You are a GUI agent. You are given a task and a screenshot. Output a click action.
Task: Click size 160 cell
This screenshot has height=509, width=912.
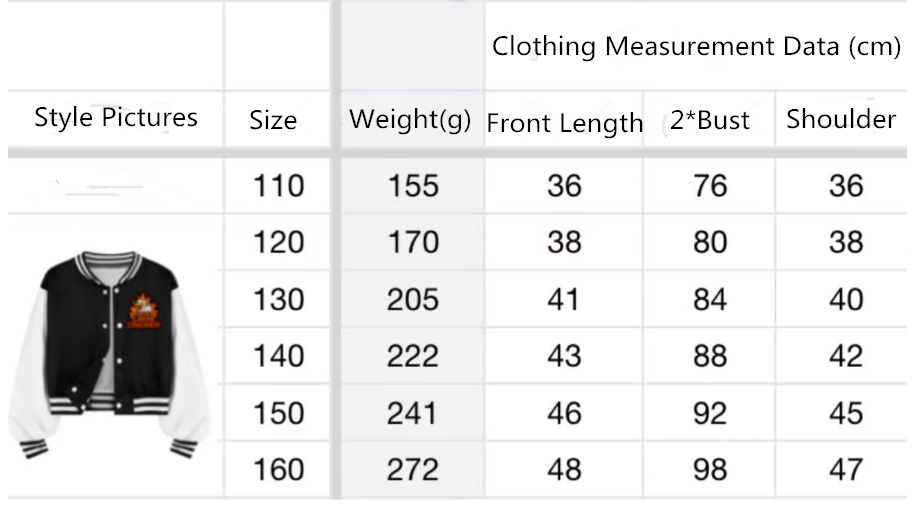click(278, 469)
